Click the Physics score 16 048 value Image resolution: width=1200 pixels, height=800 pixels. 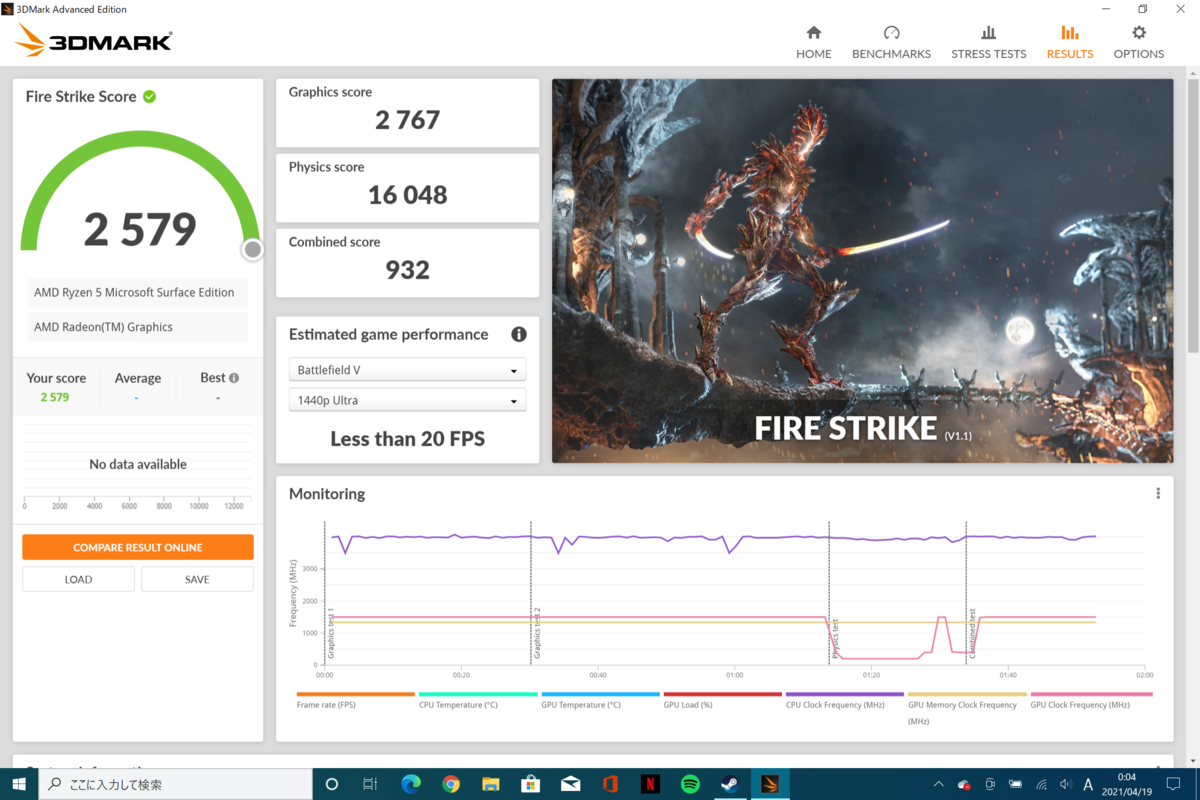(x=407, y=195)
